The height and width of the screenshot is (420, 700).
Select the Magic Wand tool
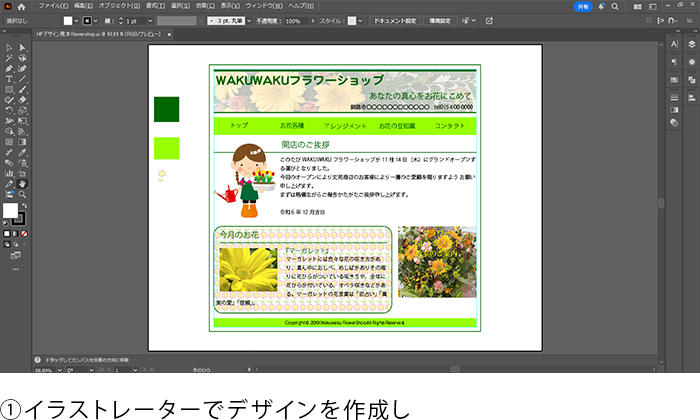coord(9,58)
